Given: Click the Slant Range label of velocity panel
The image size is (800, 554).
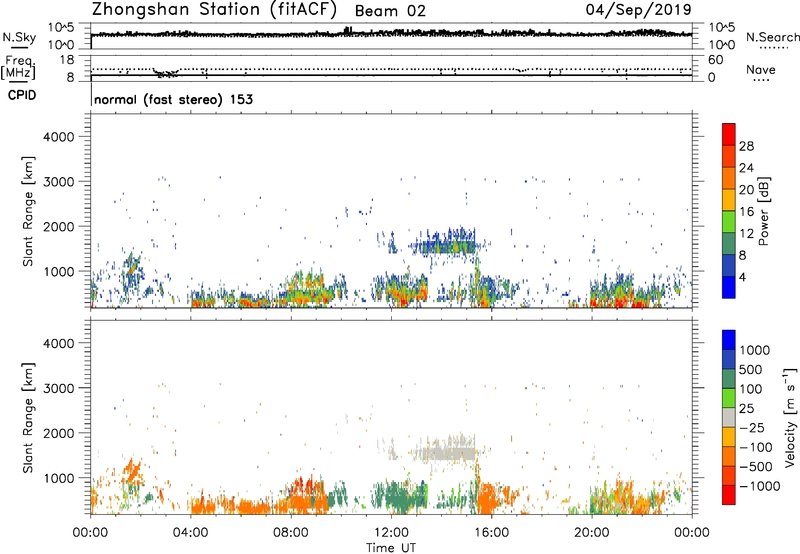Looking at the screenshot, I should 28,417.
